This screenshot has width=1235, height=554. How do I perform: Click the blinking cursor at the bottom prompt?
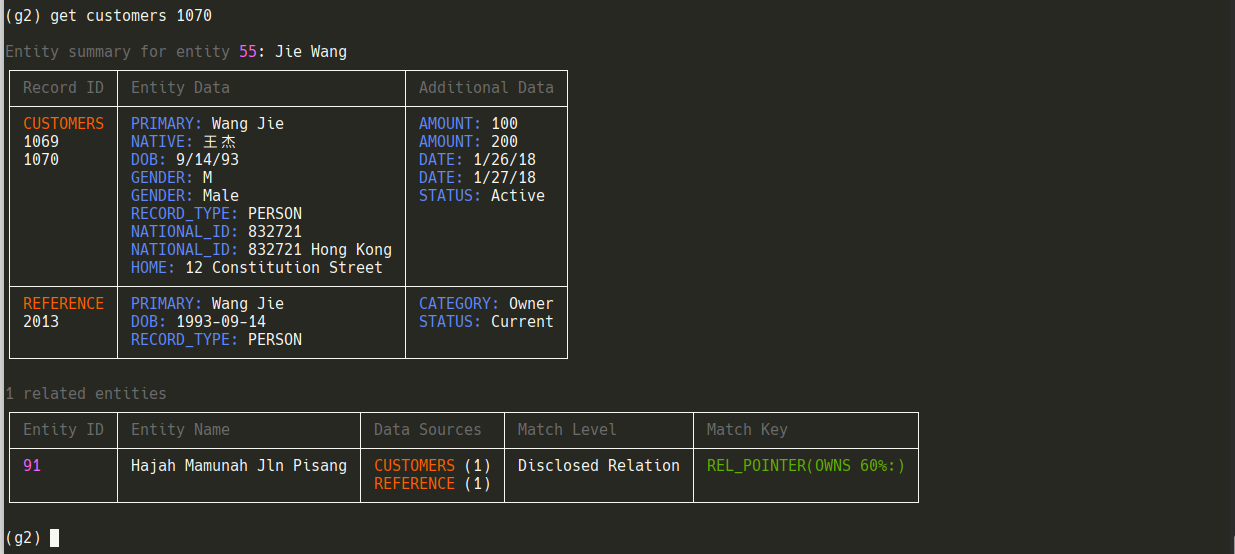tap(54, 538)
